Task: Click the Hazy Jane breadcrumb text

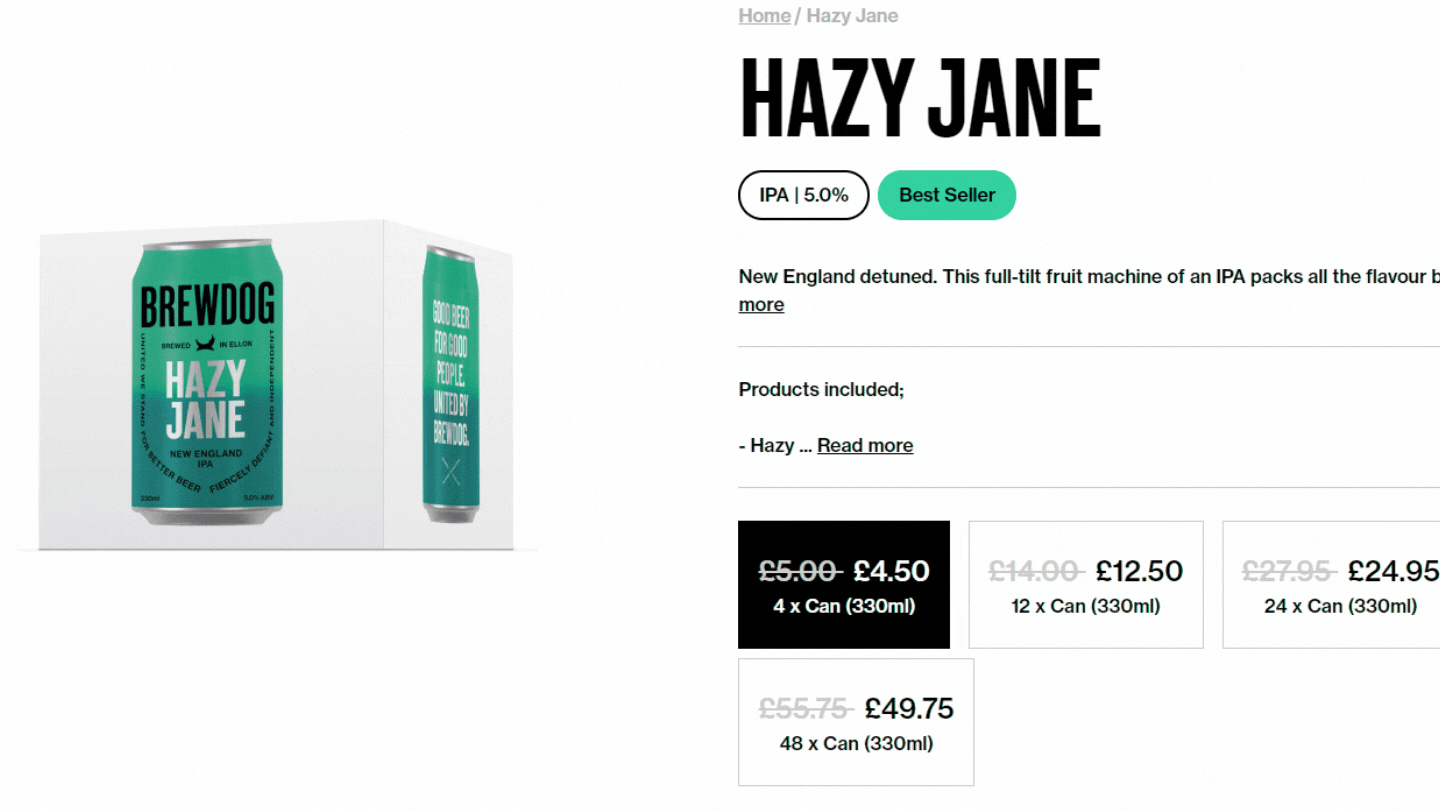Action: point(852,16)
